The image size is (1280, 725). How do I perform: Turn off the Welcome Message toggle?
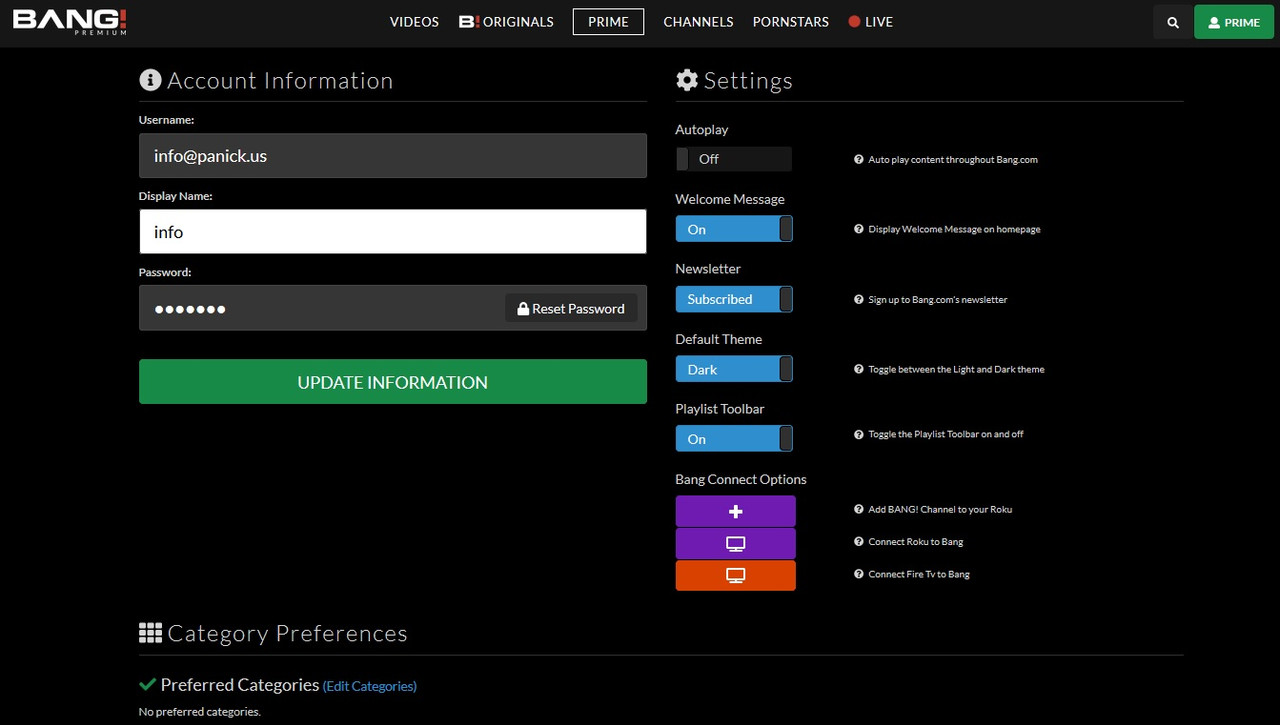tap(733, 229)
